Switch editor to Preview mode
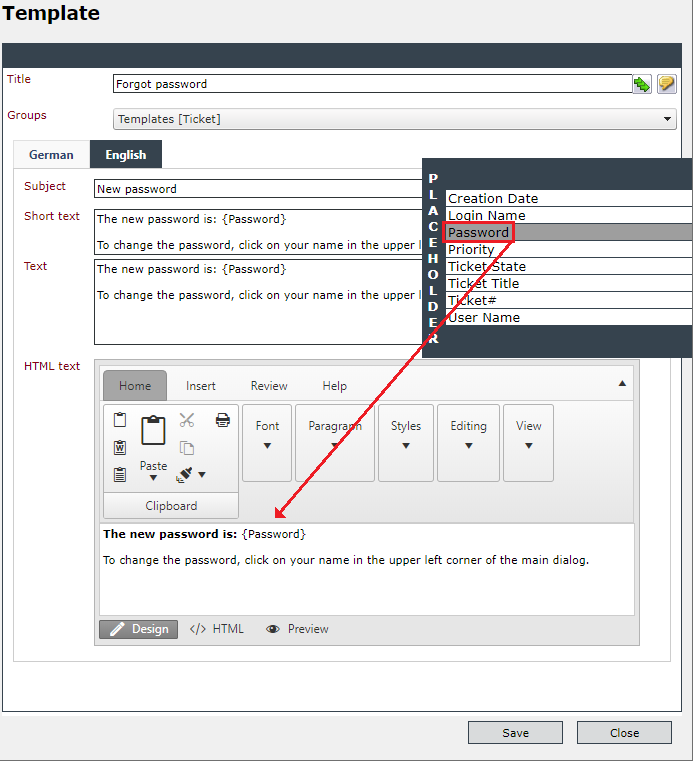The image size is (693, 761). point(297,629)
